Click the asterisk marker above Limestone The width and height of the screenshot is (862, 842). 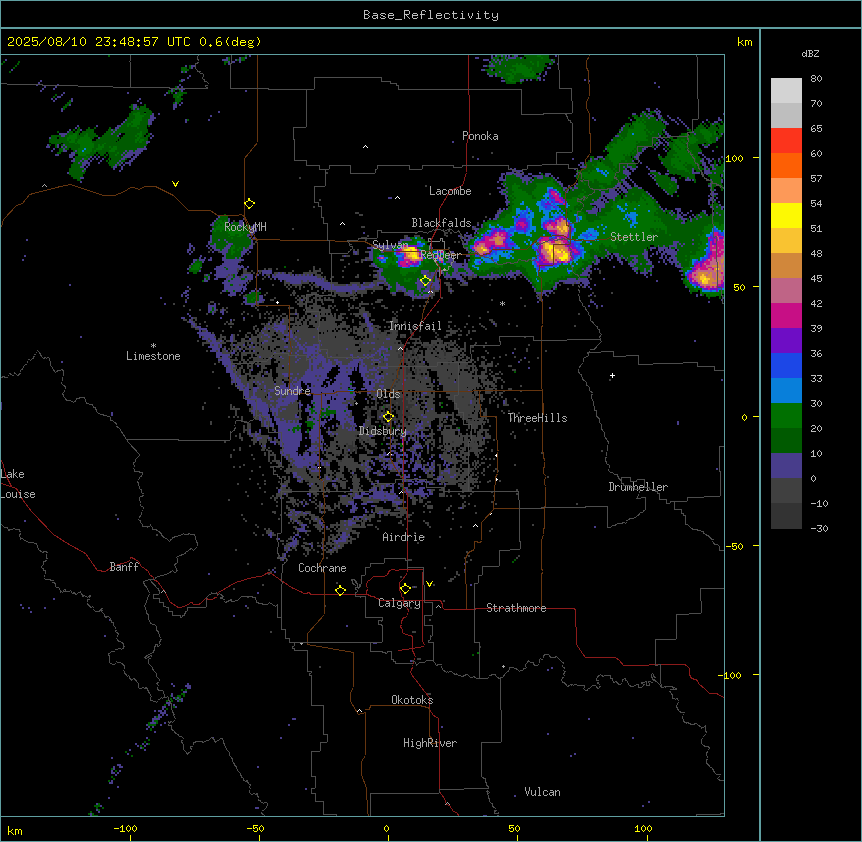click(153, 346)
